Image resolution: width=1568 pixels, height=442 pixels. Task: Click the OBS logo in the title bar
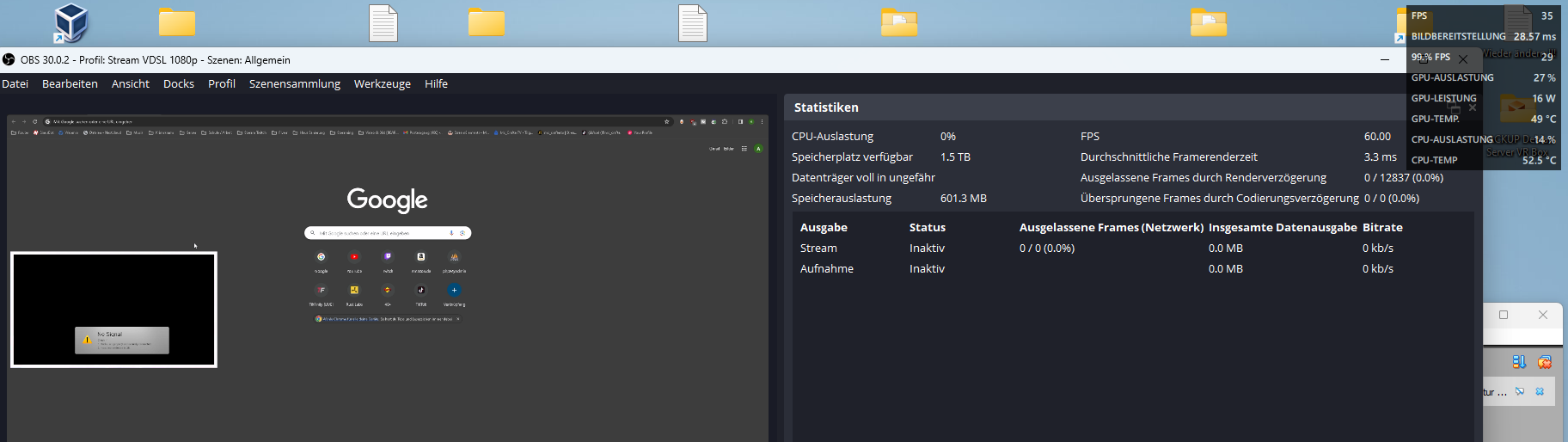pos(9,59)
